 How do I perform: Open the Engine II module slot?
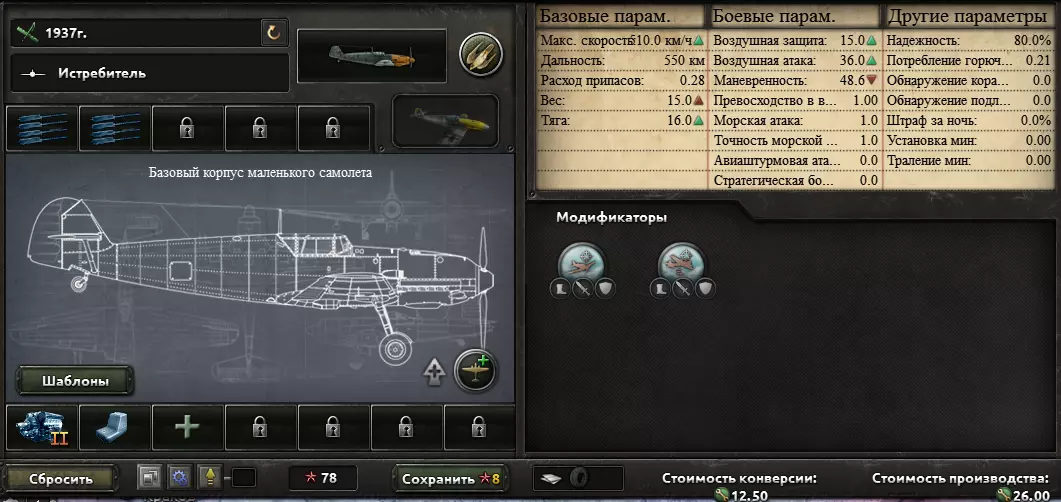point(42,428)
